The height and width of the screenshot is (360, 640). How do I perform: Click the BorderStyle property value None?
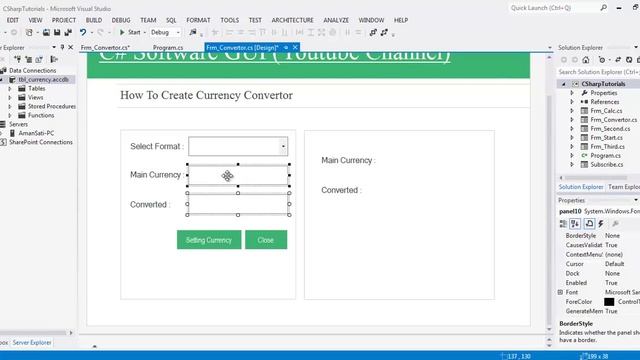612,236
